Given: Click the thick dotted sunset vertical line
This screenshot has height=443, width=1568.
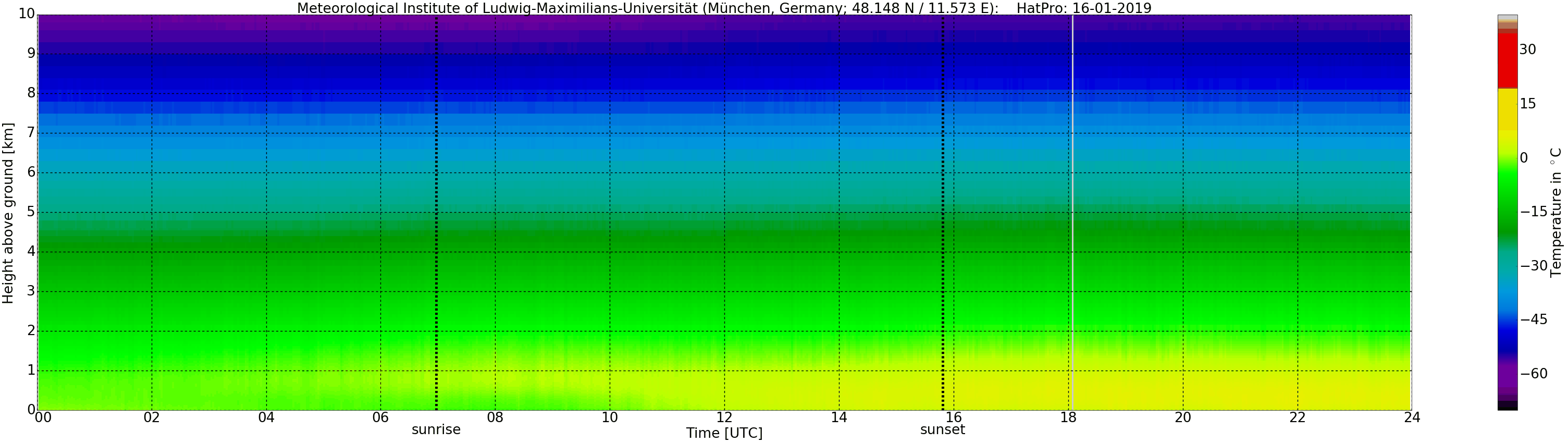Looking at the screenshot, I should point(943,213).
